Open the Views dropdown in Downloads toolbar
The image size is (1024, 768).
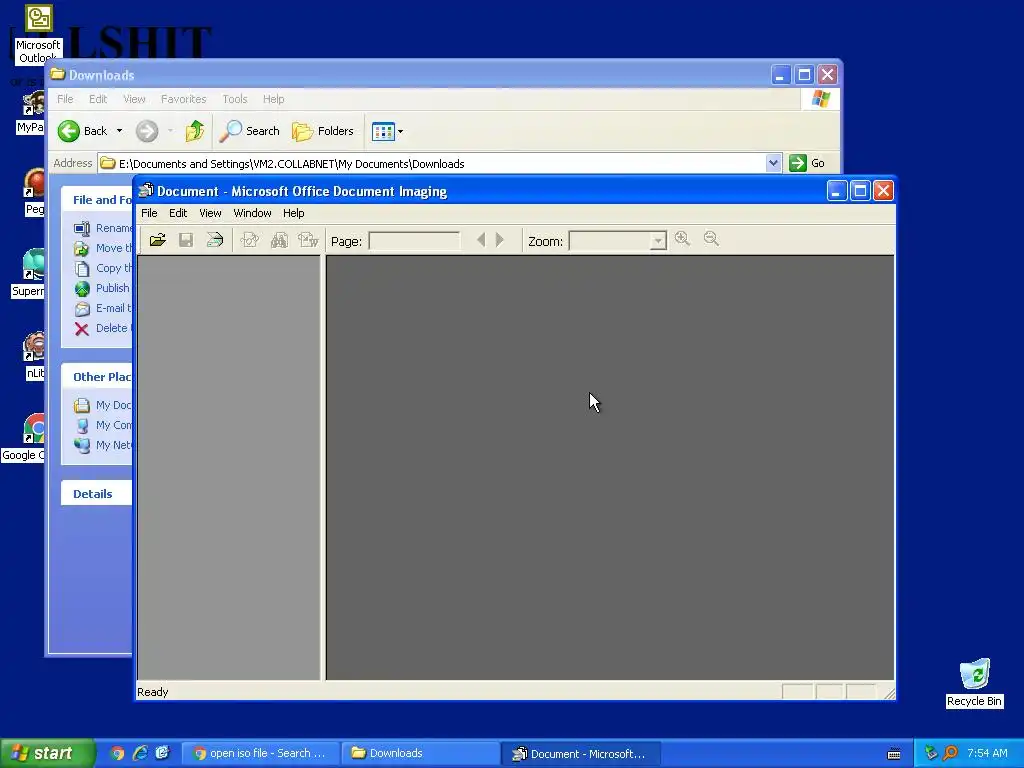pos(387,131)
